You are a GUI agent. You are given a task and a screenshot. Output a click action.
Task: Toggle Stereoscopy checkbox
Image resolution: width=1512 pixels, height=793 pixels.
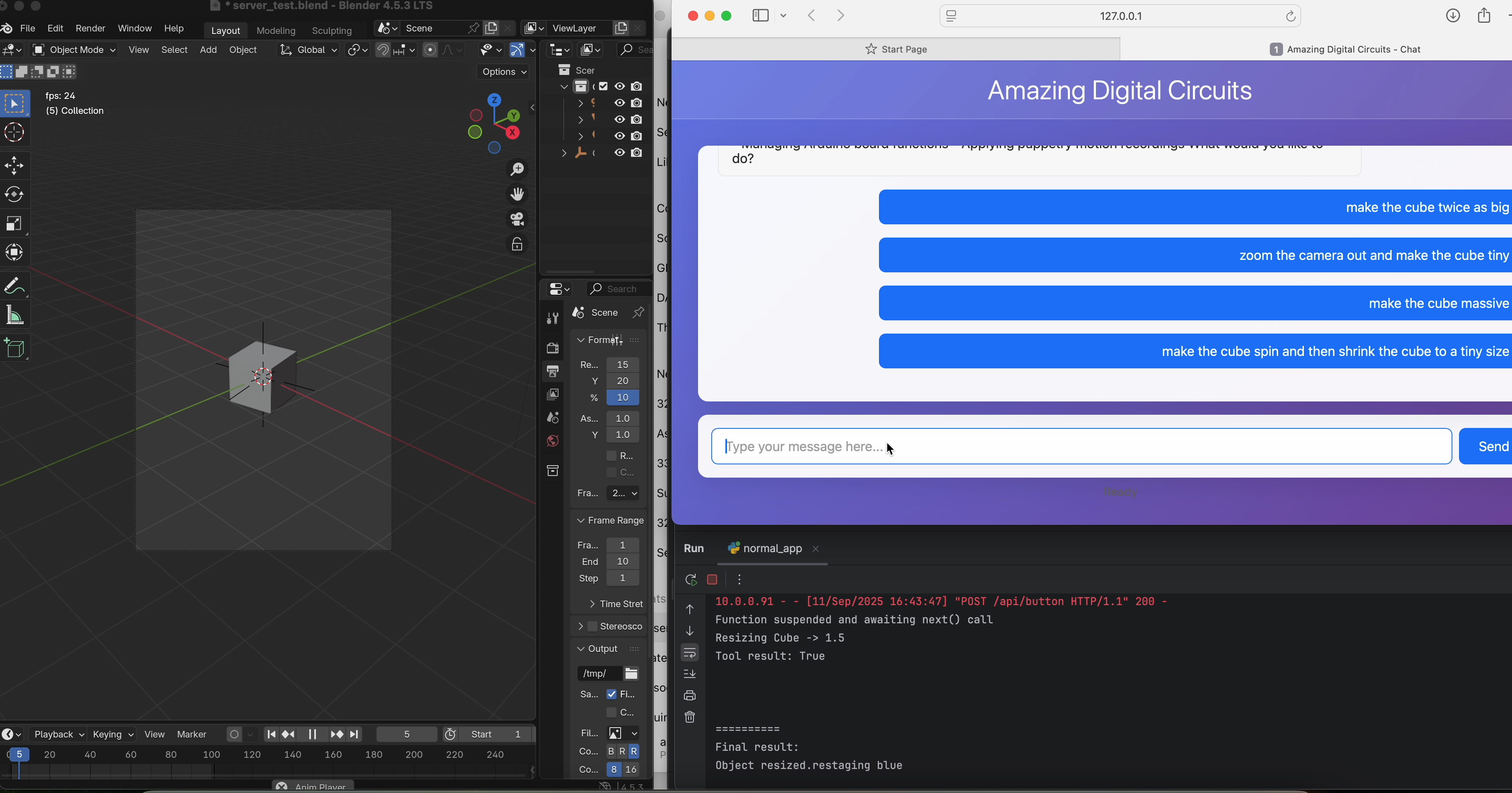[x=593, y=626]
